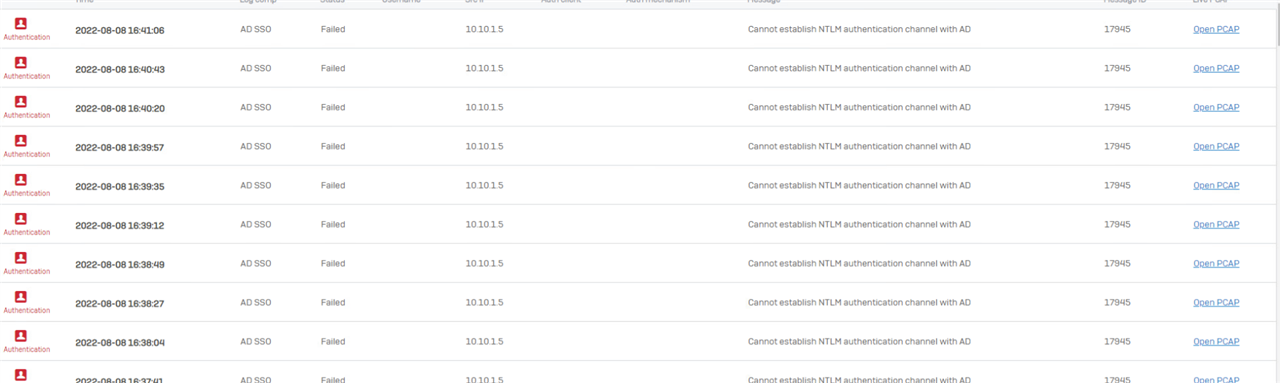Click the Authentication icon for 16:39:35 log
Screen dimensions: 1280x383
click(x=20, y=179)
